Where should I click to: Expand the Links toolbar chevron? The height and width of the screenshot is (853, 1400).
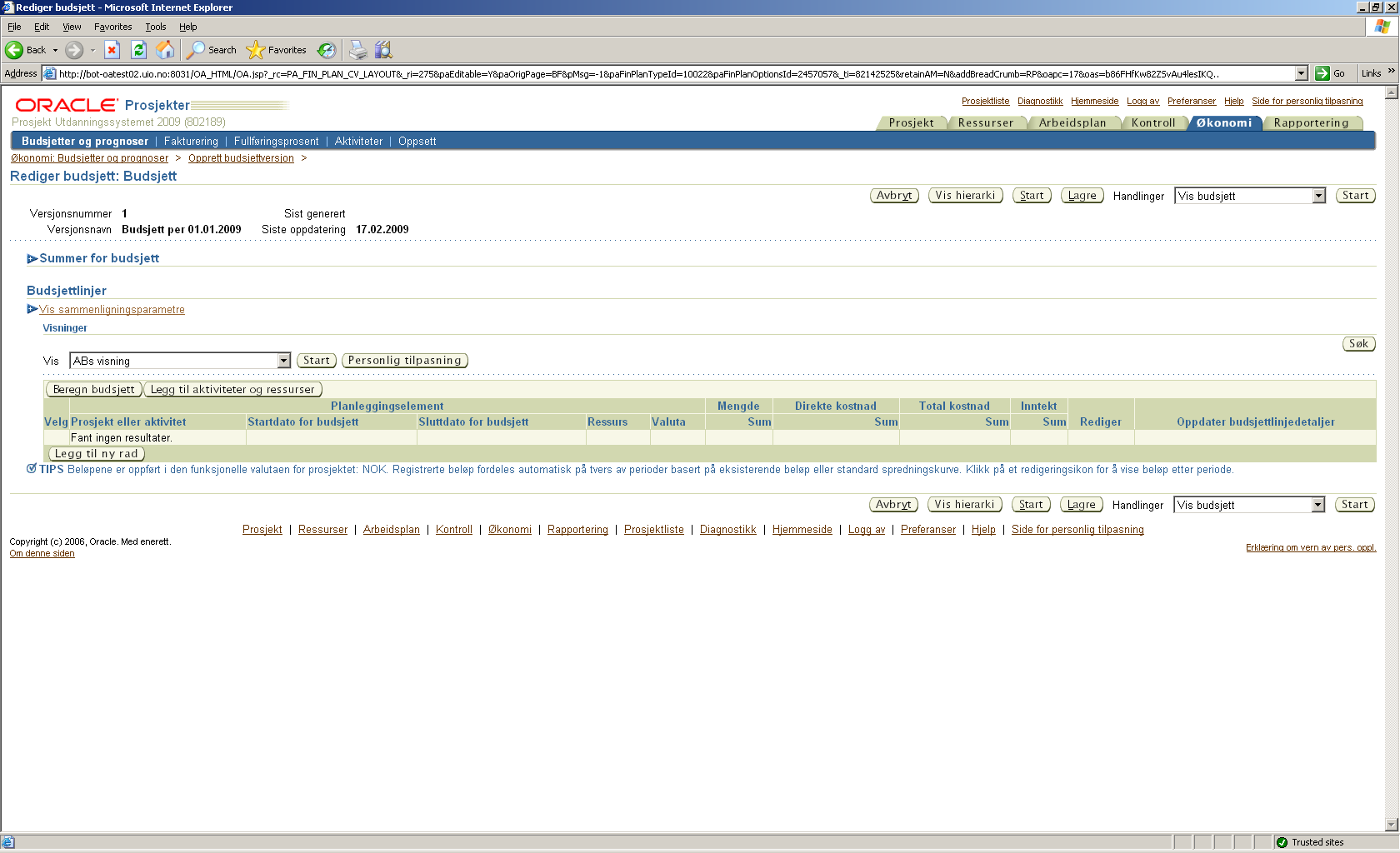tap(1391, 72)
